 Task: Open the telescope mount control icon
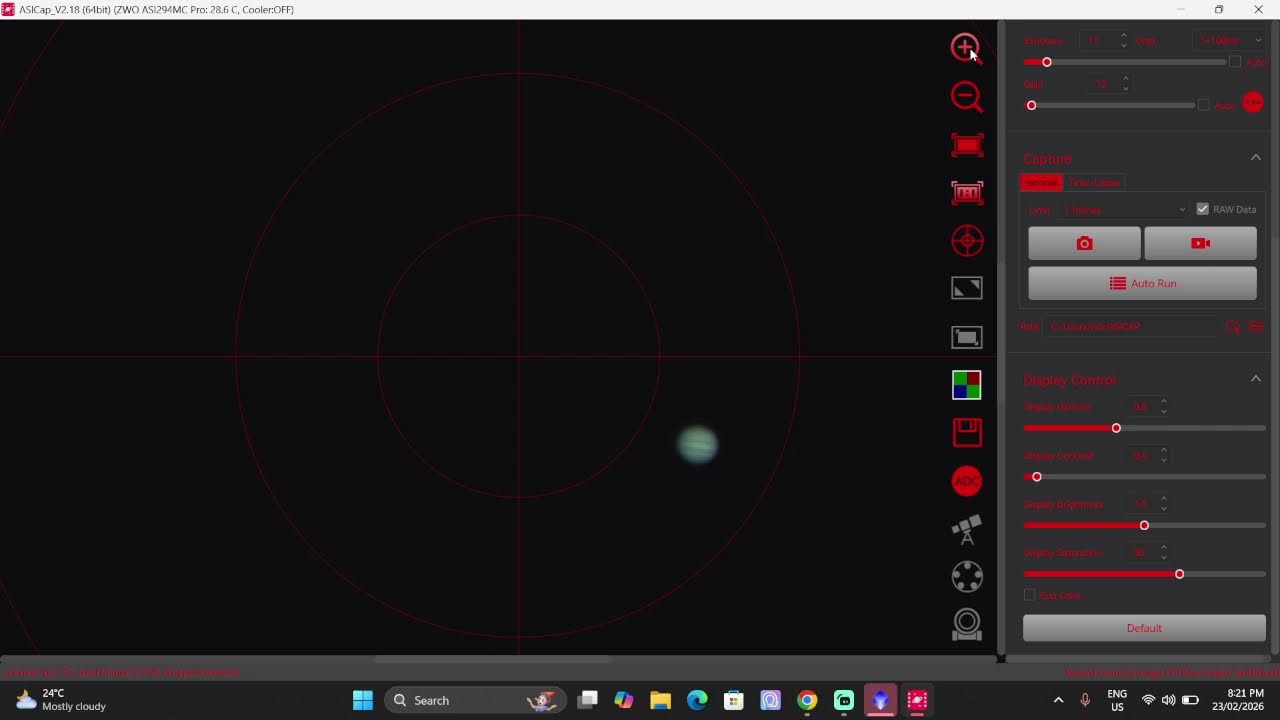[967, 529]
